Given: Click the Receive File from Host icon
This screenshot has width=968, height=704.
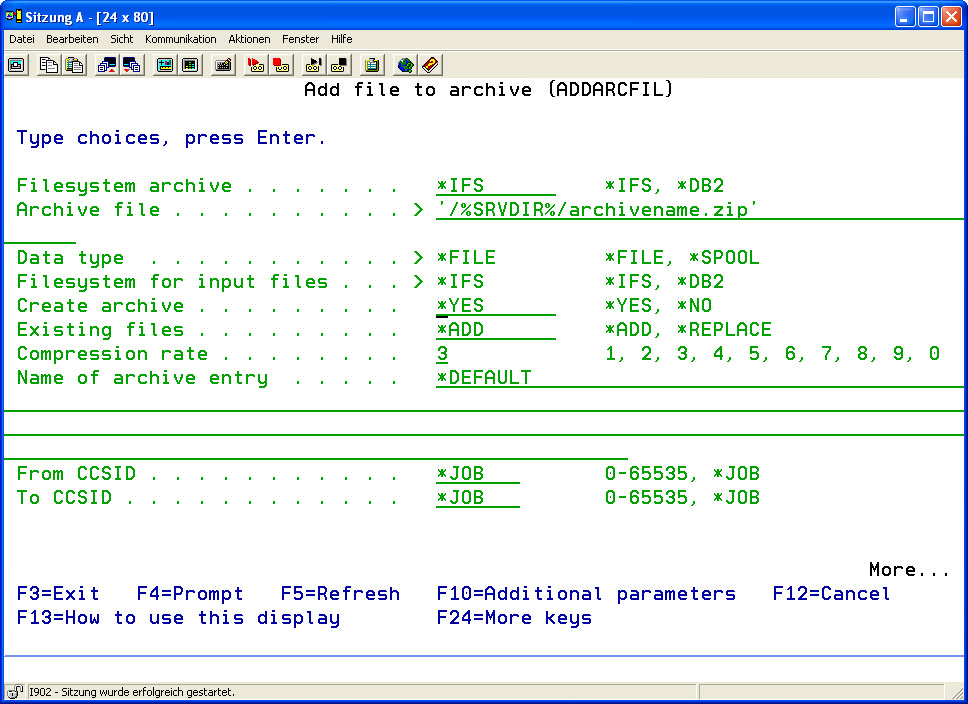Looking at the screenshot, I should point(132,65).
